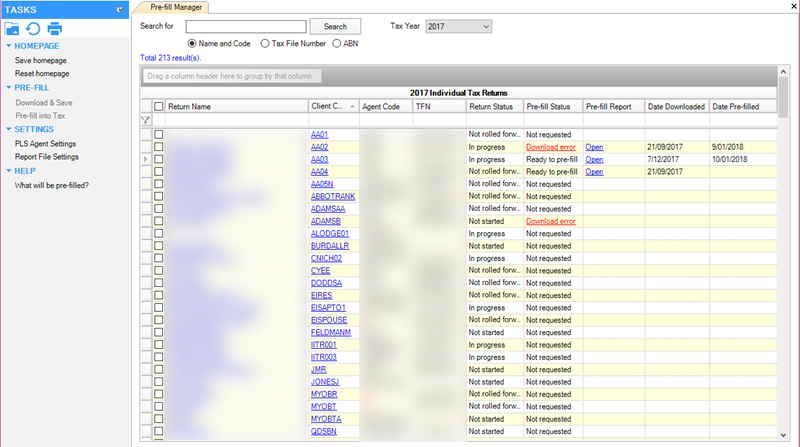800x447 pixels.
Task: Open the Download error link for AA02
Action: 550,146
